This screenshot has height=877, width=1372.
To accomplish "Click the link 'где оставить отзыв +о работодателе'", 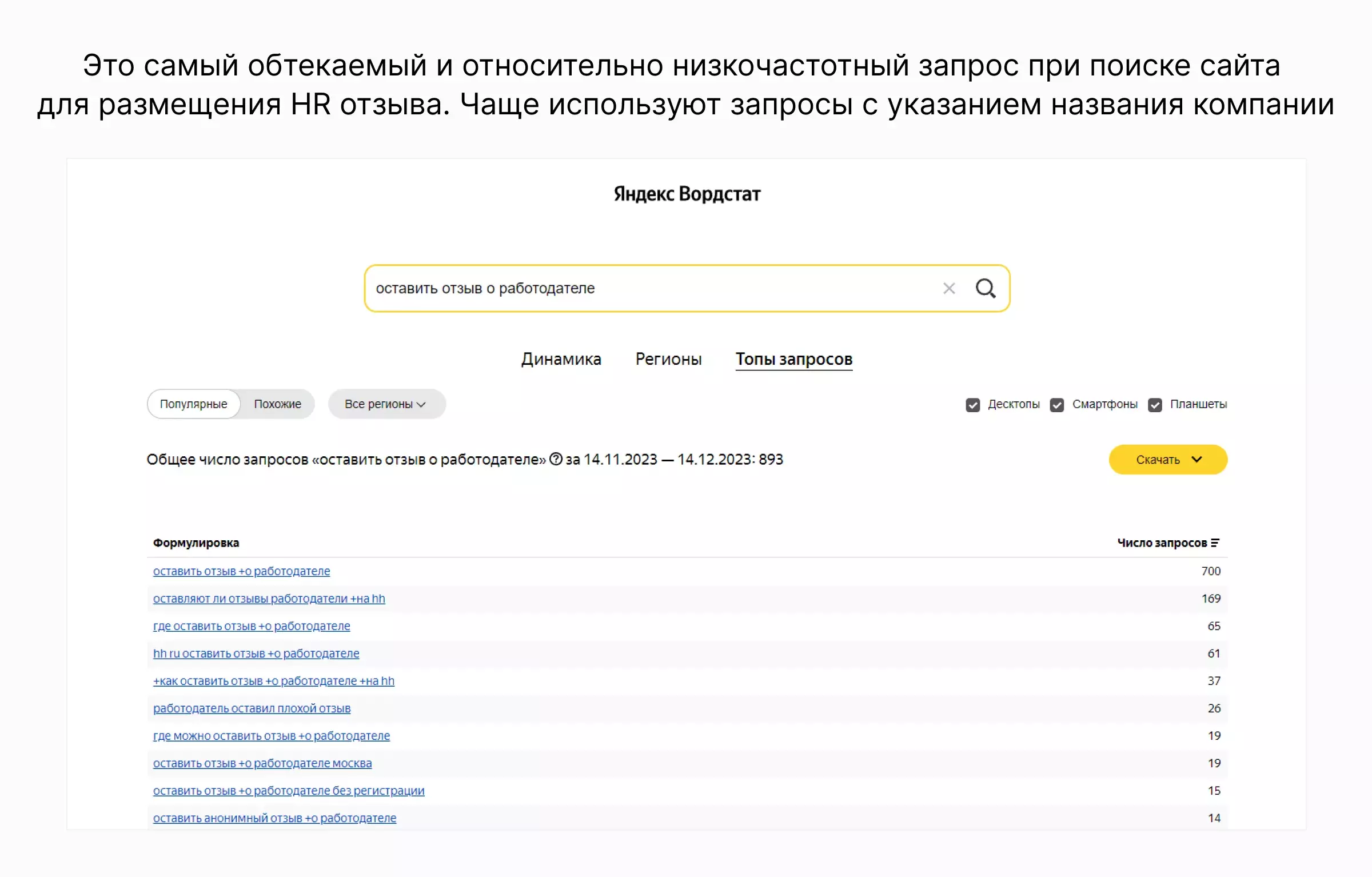I will point(252,625).
